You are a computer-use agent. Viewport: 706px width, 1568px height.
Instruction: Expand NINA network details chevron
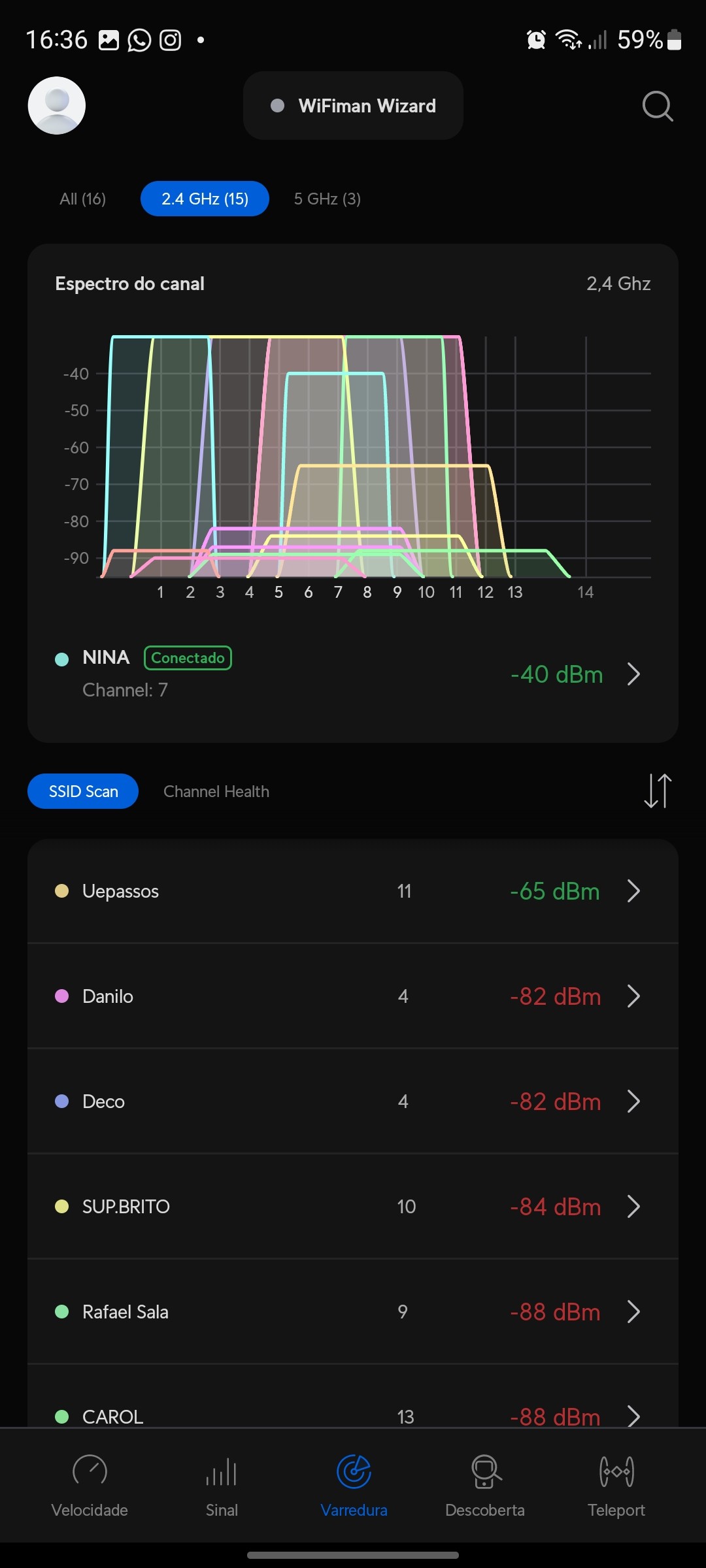click(x=633, y=674)
